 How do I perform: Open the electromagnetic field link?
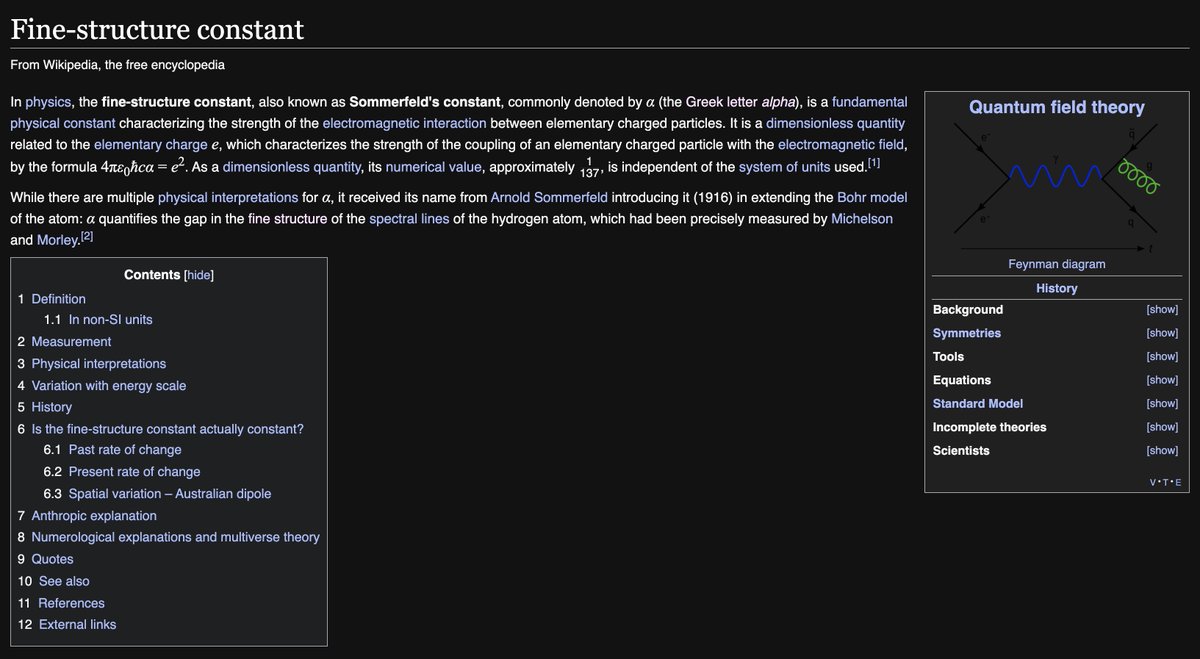[842, 145]
